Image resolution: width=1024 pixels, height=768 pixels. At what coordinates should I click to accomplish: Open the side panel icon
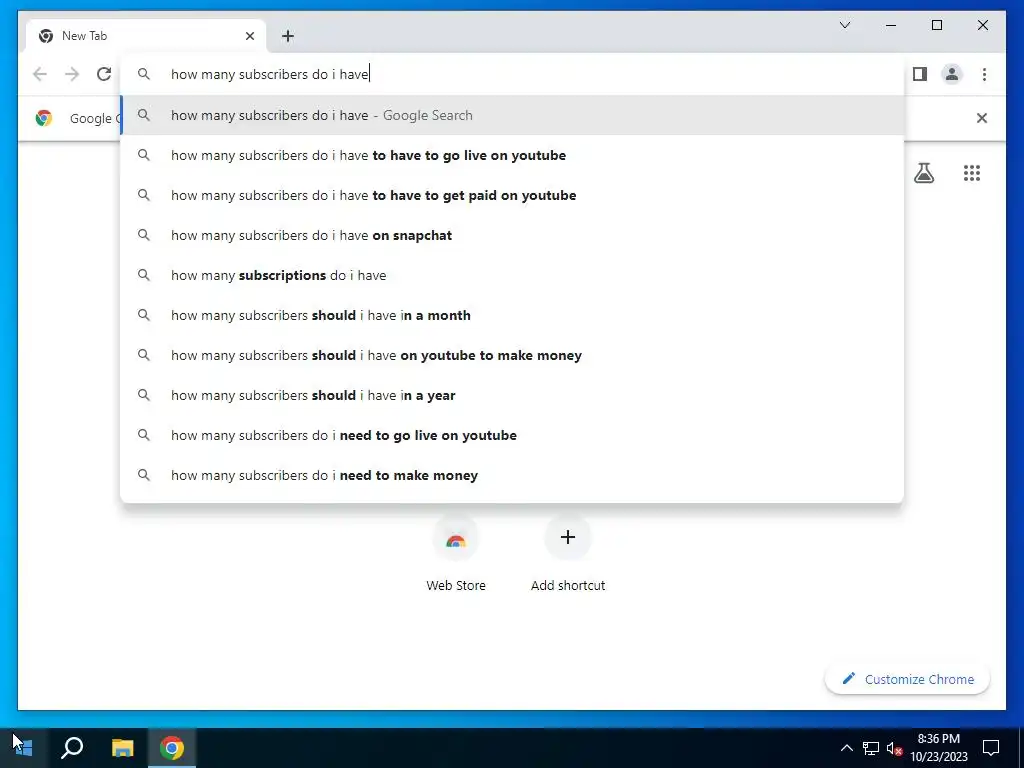tap(920, 74)
